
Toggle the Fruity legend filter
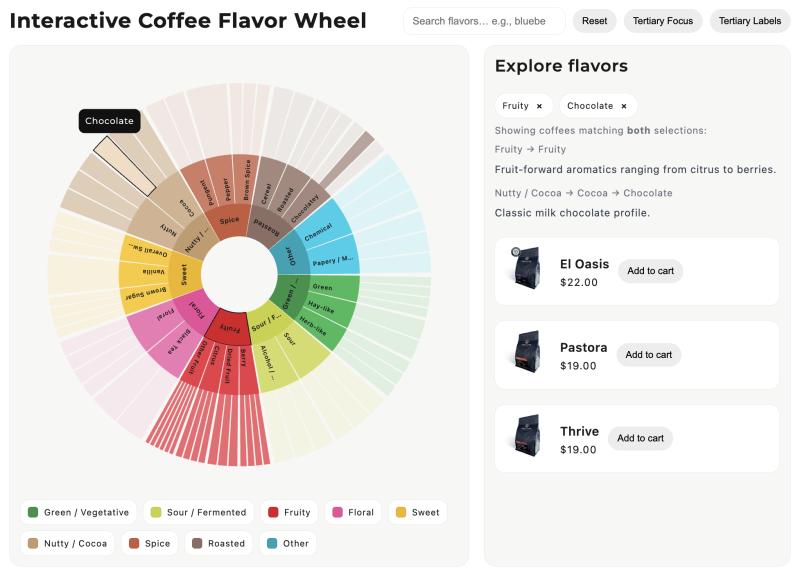tap(288, 512)
